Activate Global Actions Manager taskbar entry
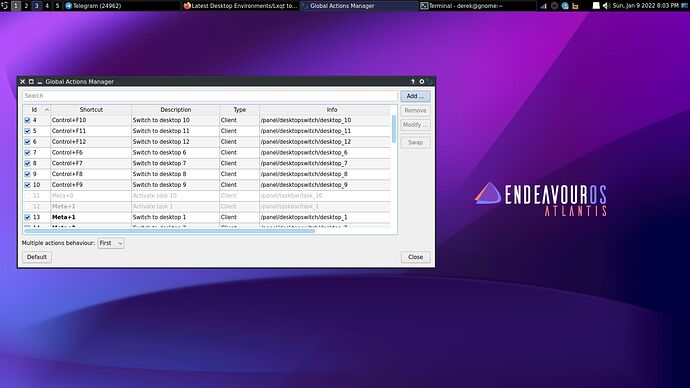The height and width of the screenshot is (388, 690). point(359,6)
